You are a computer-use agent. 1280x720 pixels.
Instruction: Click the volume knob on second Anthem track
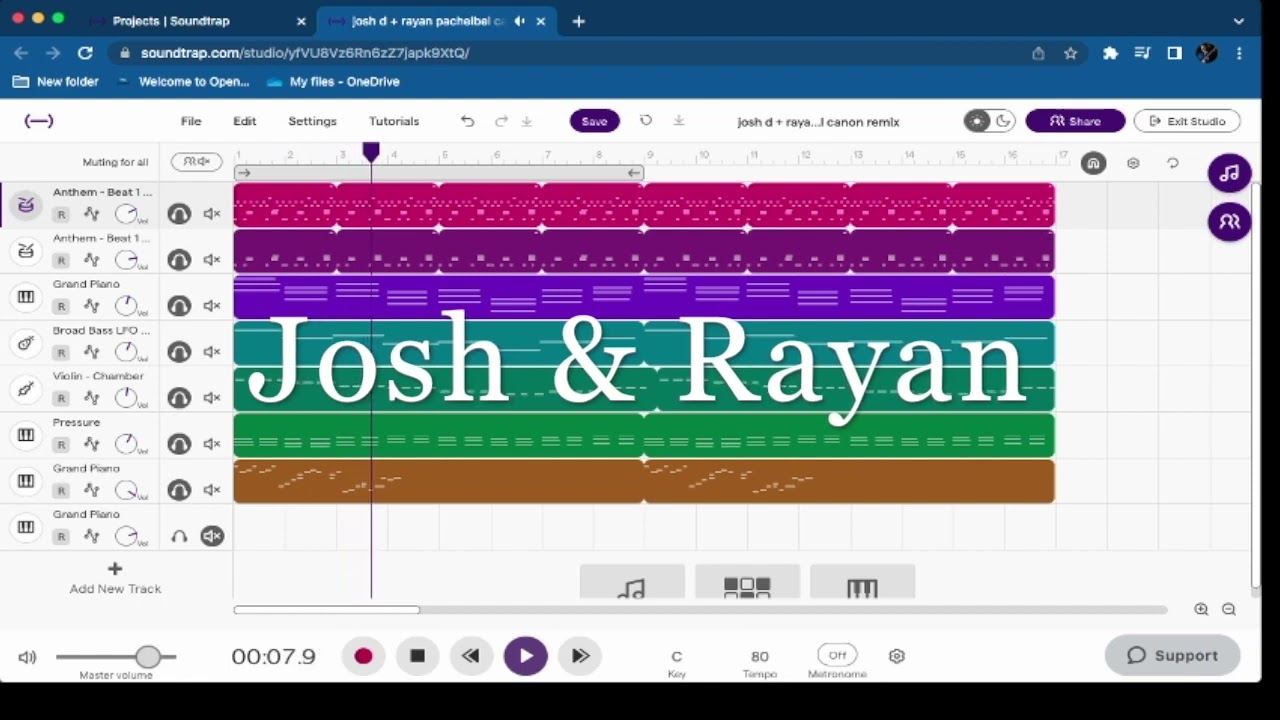tap(126, 259)
